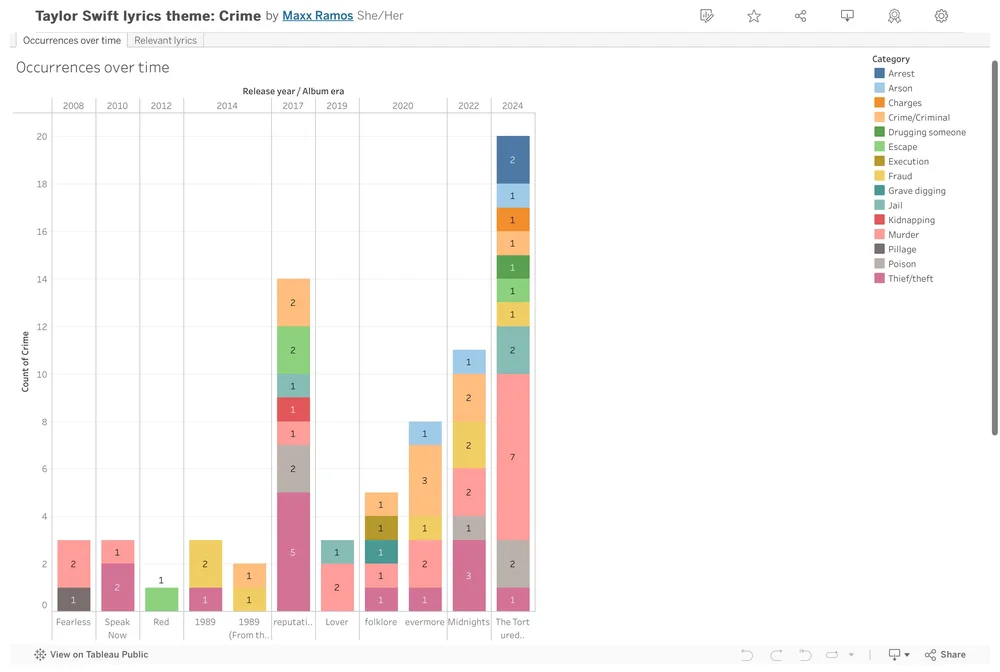The width and height of the screenshot is (1000, 672).
Task: Toggle the favorite star for this viz
Action: 753,16
